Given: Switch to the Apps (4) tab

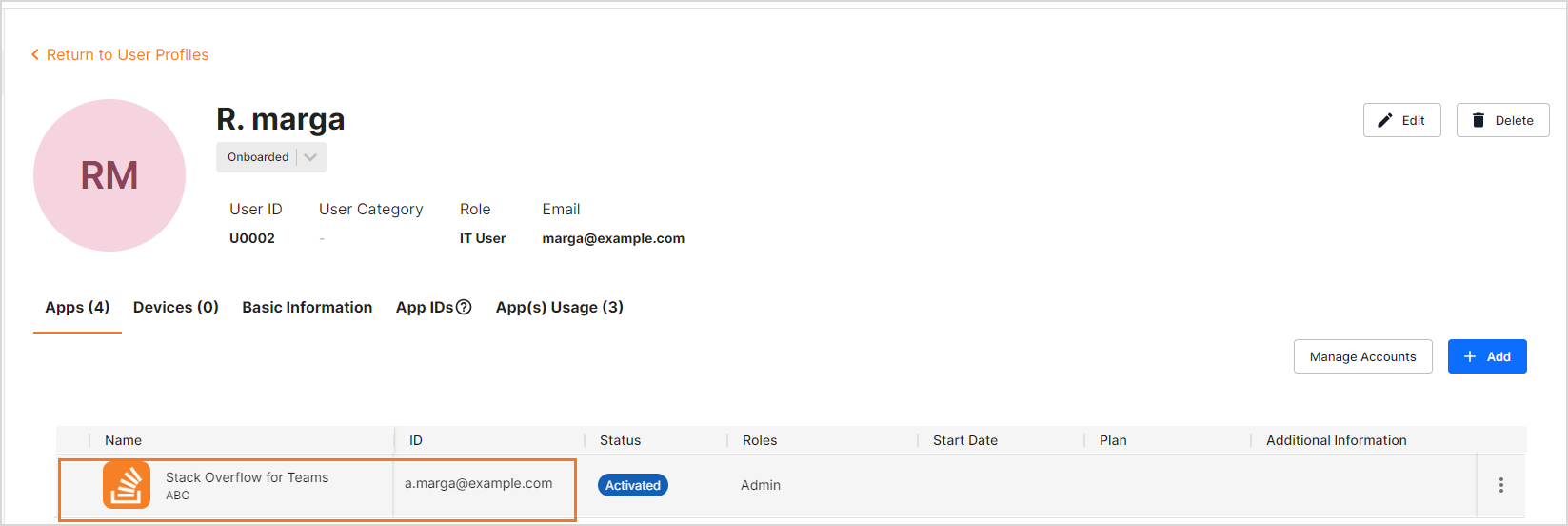Looking at the screenshot, I should click(77, 307).
